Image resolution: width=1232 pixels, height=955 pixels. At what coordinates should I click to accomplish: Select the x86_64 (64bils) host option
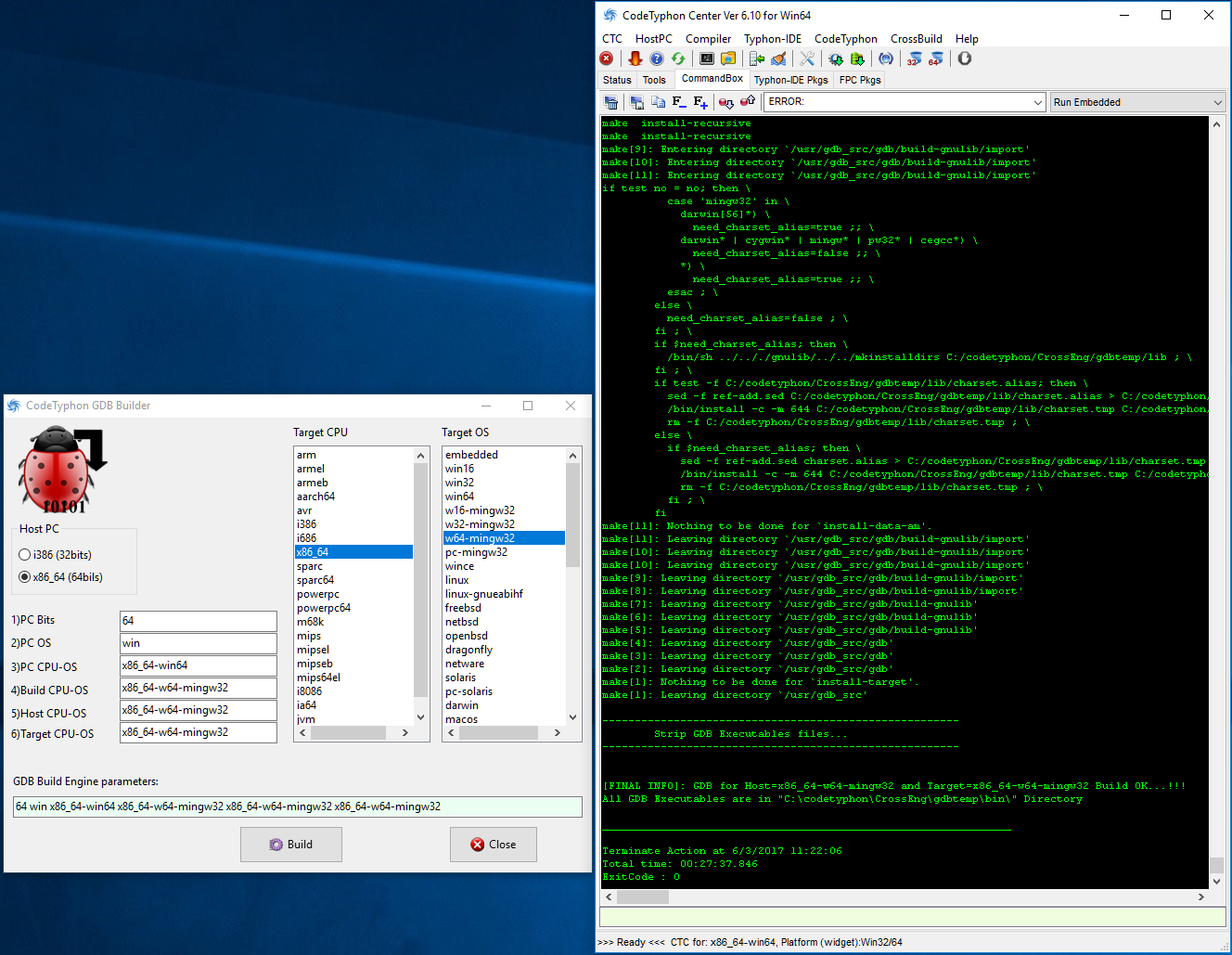pos(25,577)
